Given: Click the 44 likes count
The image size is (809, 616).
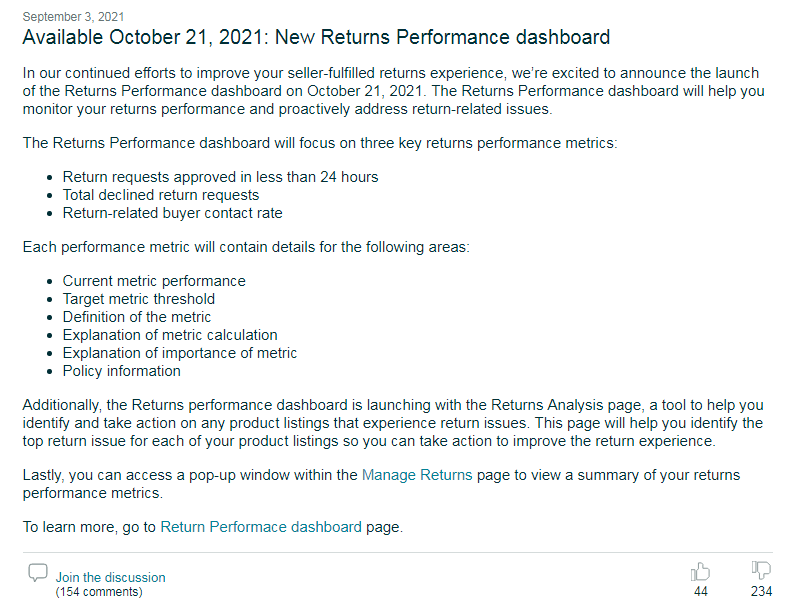Looking at the screenshot, I should 701,592.
